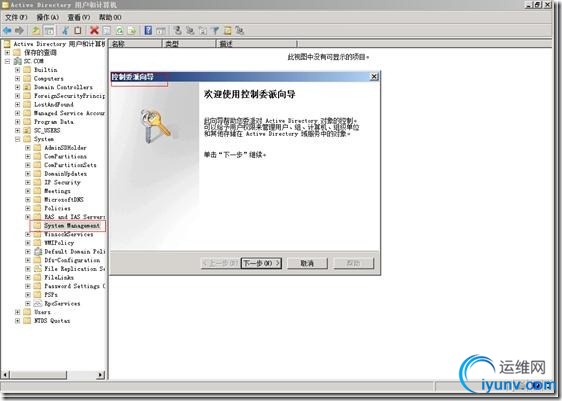This screenshot has height=401, width=562.
Task: Click the Export list icon
Action: tap(132, 31)
